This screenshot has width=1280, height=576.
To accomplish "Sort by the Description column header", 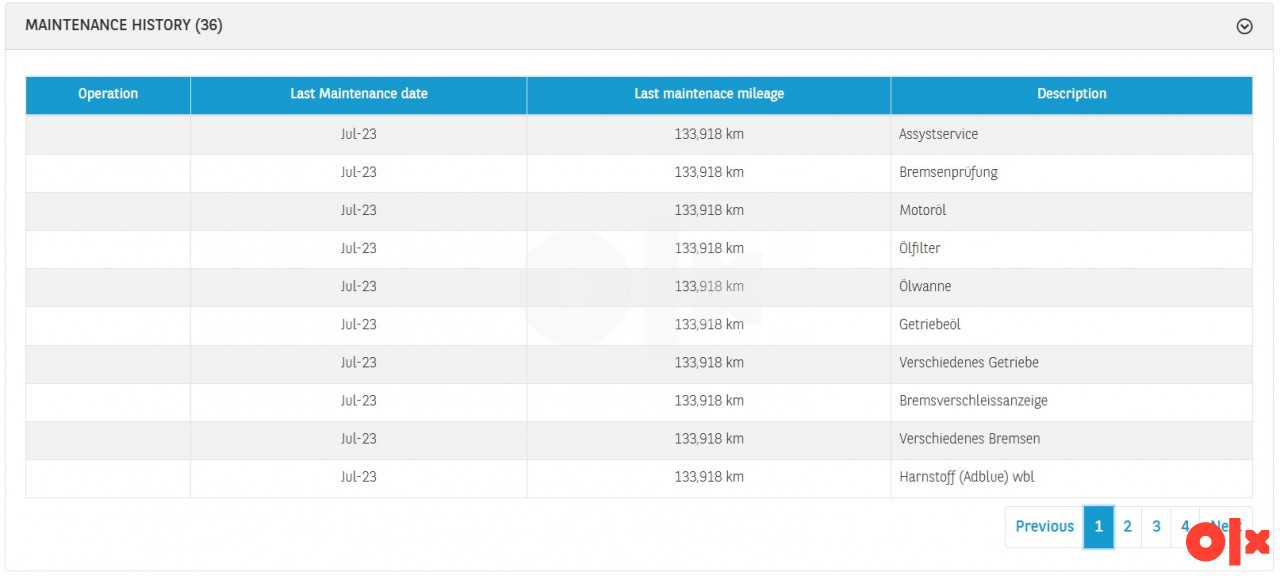I will (x=1071, y=94).
